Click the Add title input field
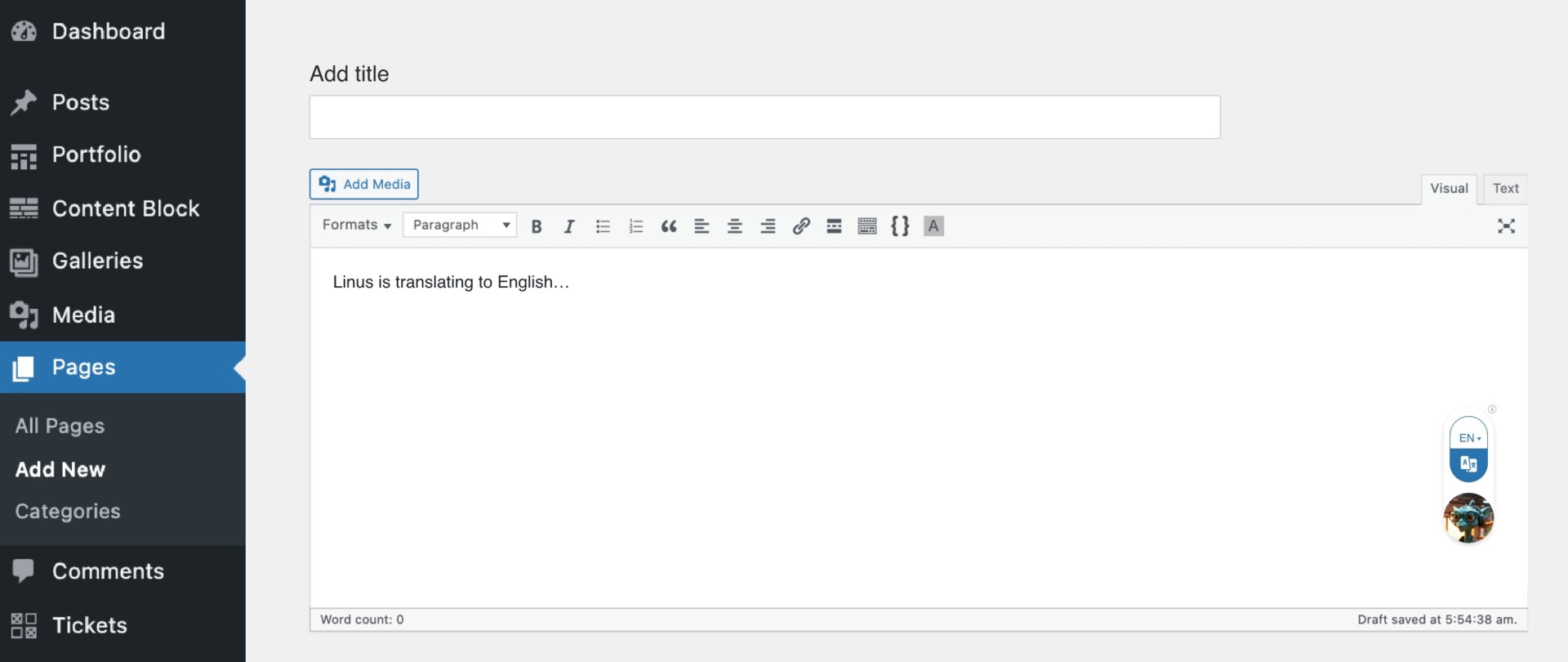The image size is (1568, 662). click(764, 118)
